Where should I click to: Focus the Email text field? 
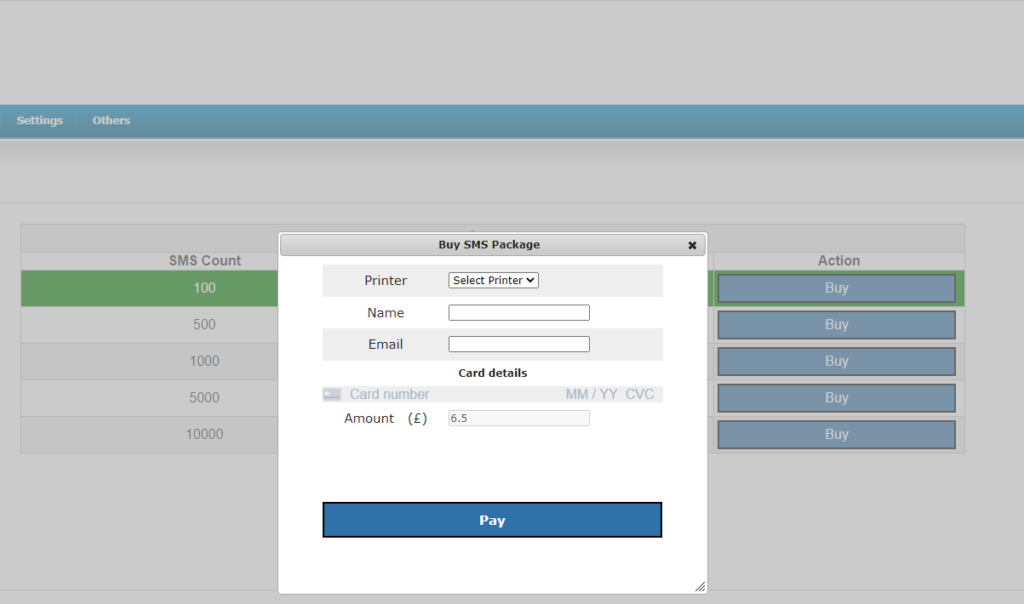[x=519, y=345]
